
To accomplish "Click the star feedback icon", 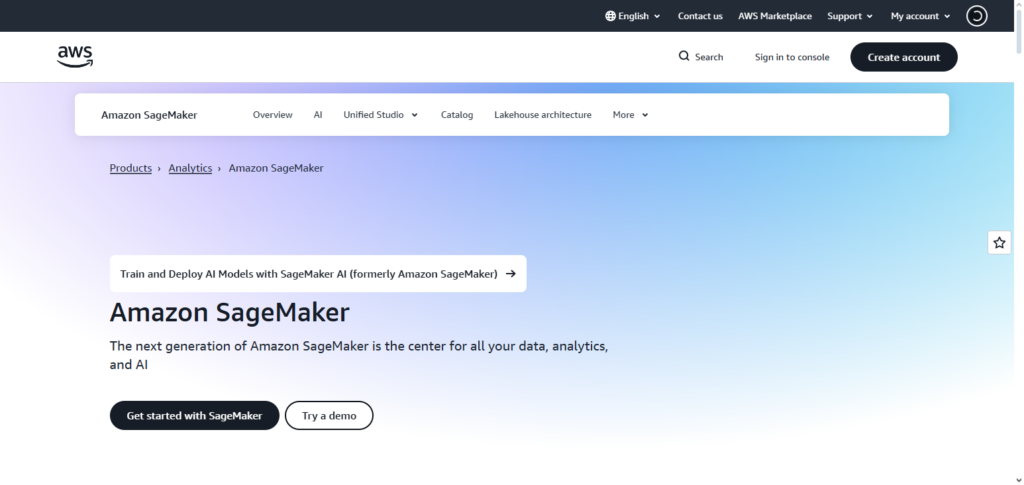I will (999, 243).
